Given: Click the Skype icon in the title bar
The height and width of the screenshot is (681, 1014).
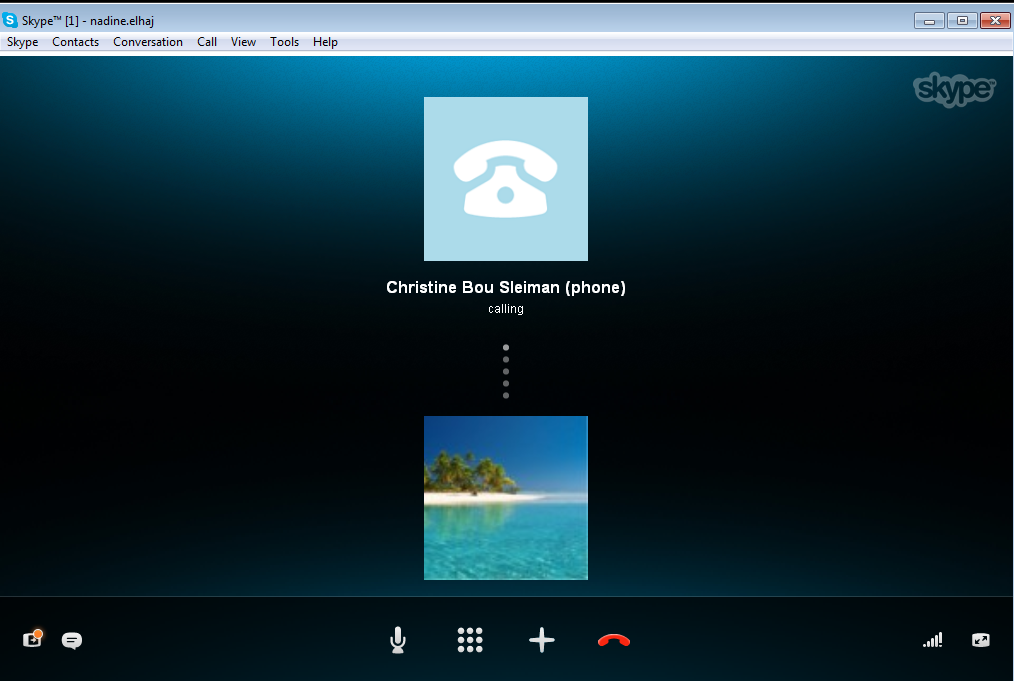Looking at the screenshot, I should tap(12, 20).
